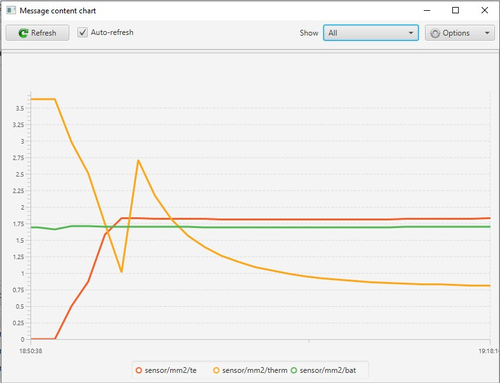Screen dimensions: 500x383
Task: Click the sensor/mm2/therm legend label
Action: click(x=255, y=370)
